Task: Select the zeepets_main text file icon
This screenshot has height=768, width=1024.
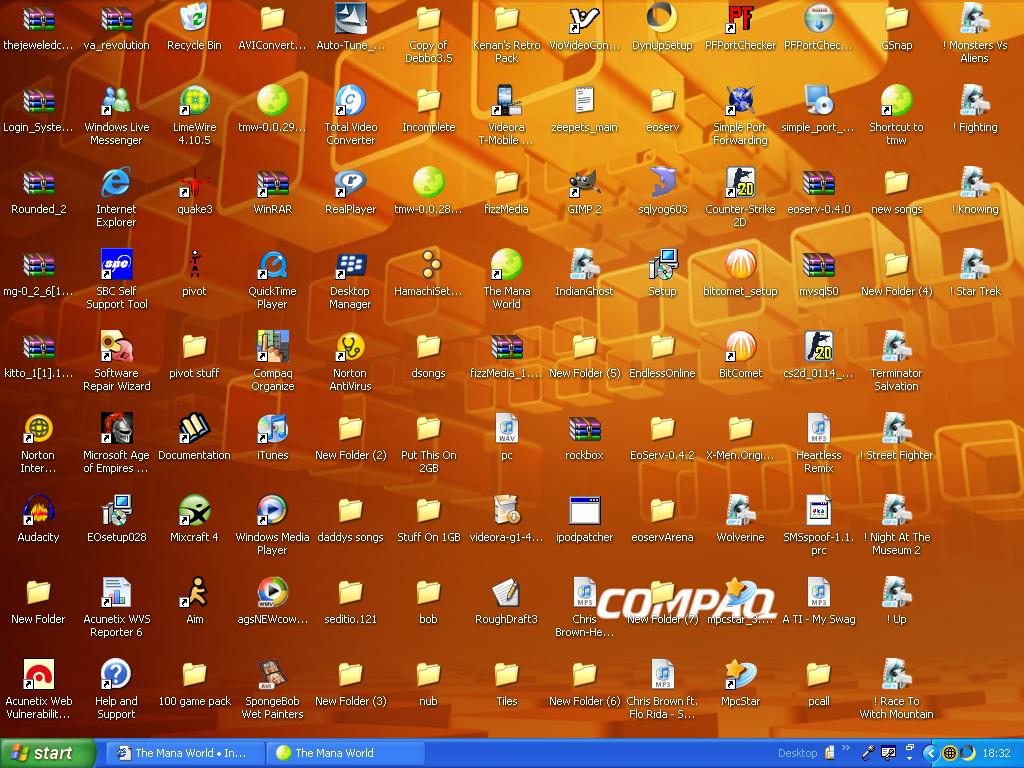Action: pos(584,101)
